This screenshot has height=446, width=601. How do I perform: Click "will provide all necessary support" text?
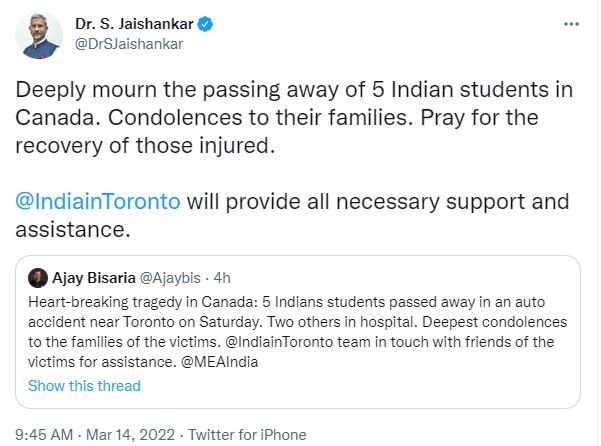pyautogui.click(x=380, y=201)
